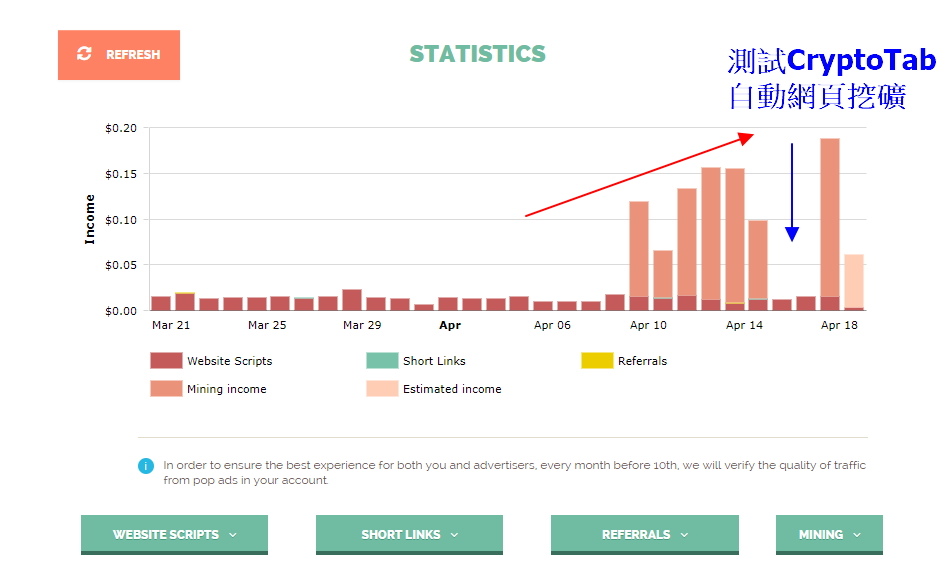This screenshot has width=952, height=566.
Task: Click the Apr 14 mining income bar
Action: (x=735, y=235)
